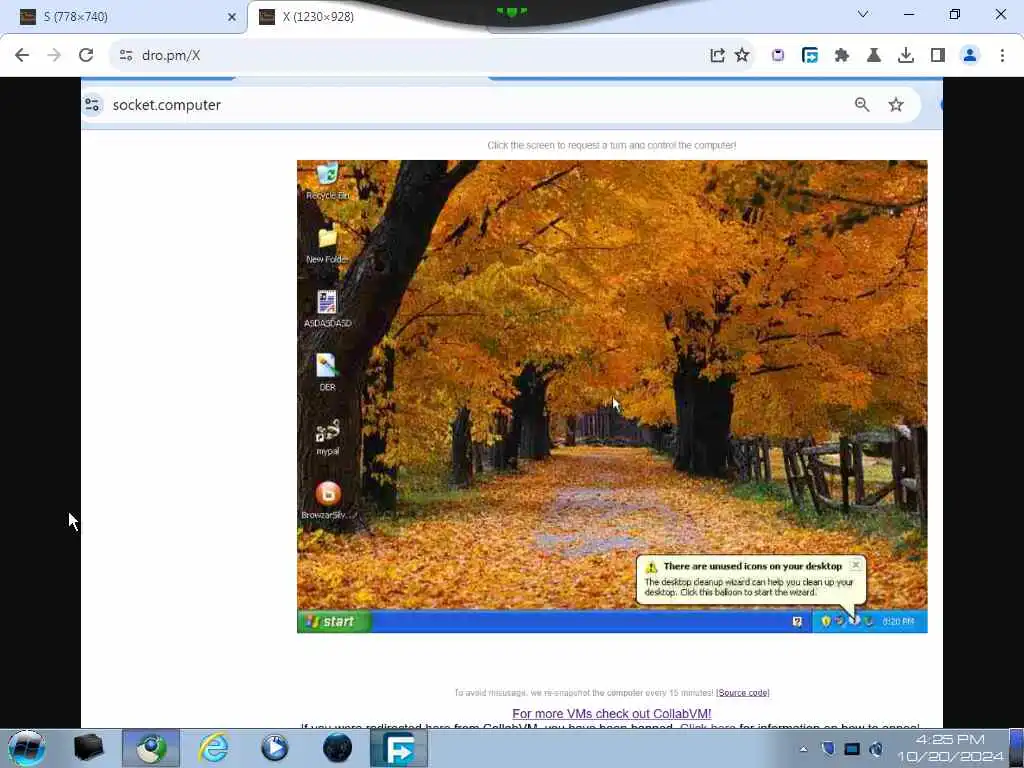Toggle the browser side panel
1024x768 pixels.
pos(938,56)
